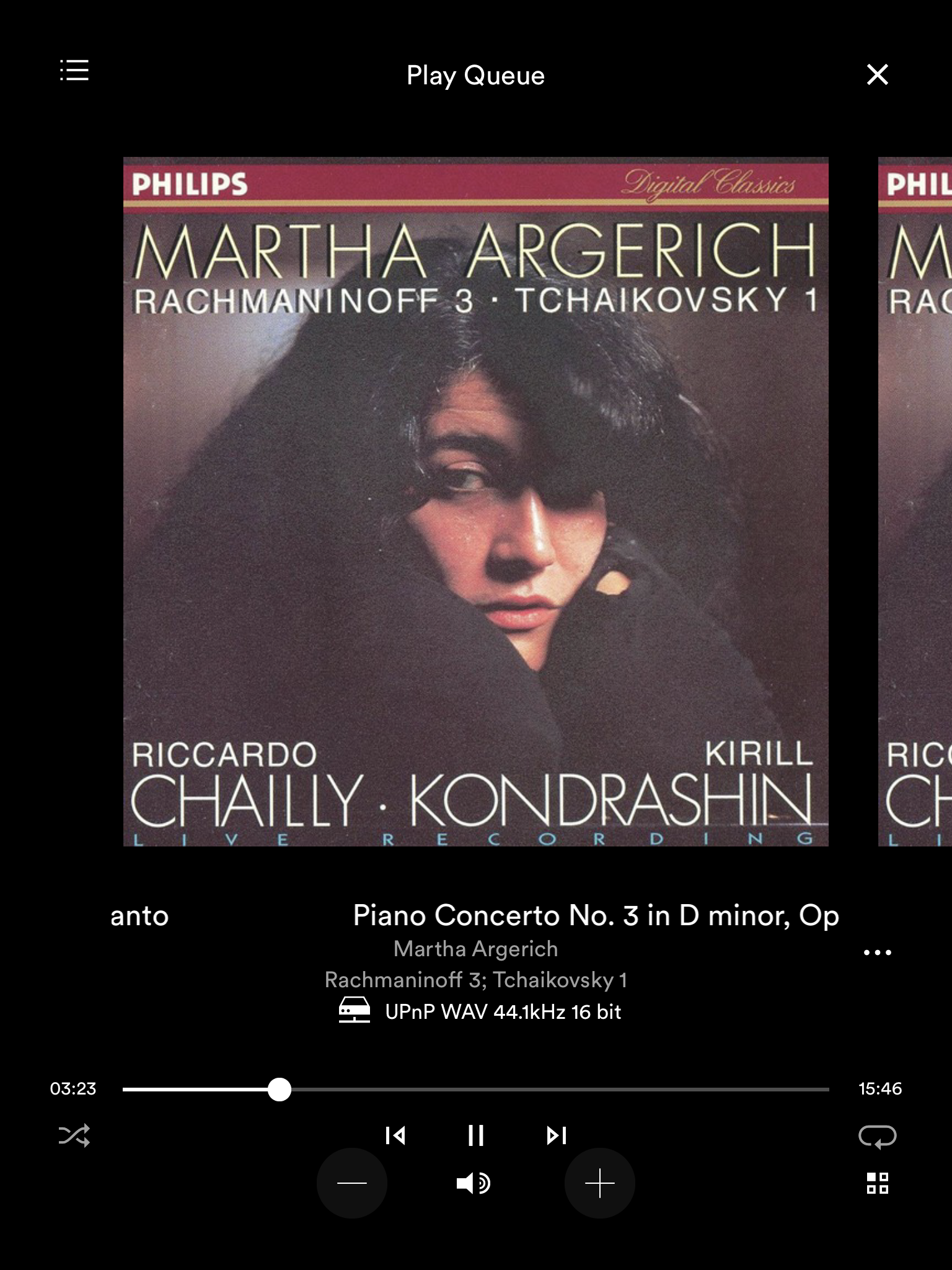Open the rooms grid icon

[x=877, y=1183]
